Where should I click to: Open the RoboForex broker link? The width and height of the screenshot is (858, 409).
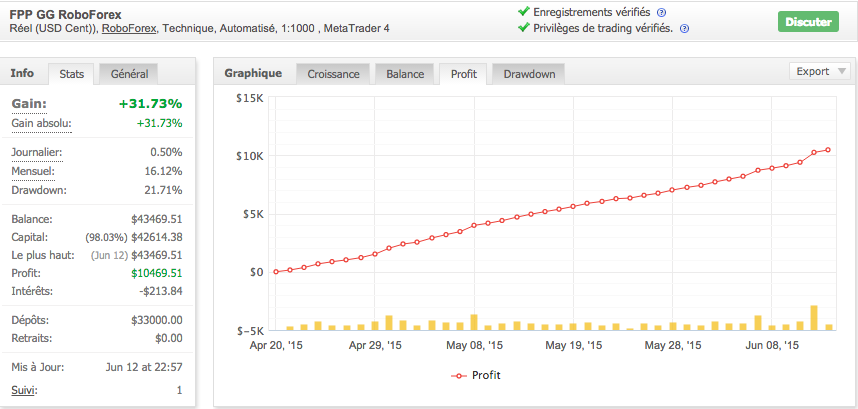[127, 29]
